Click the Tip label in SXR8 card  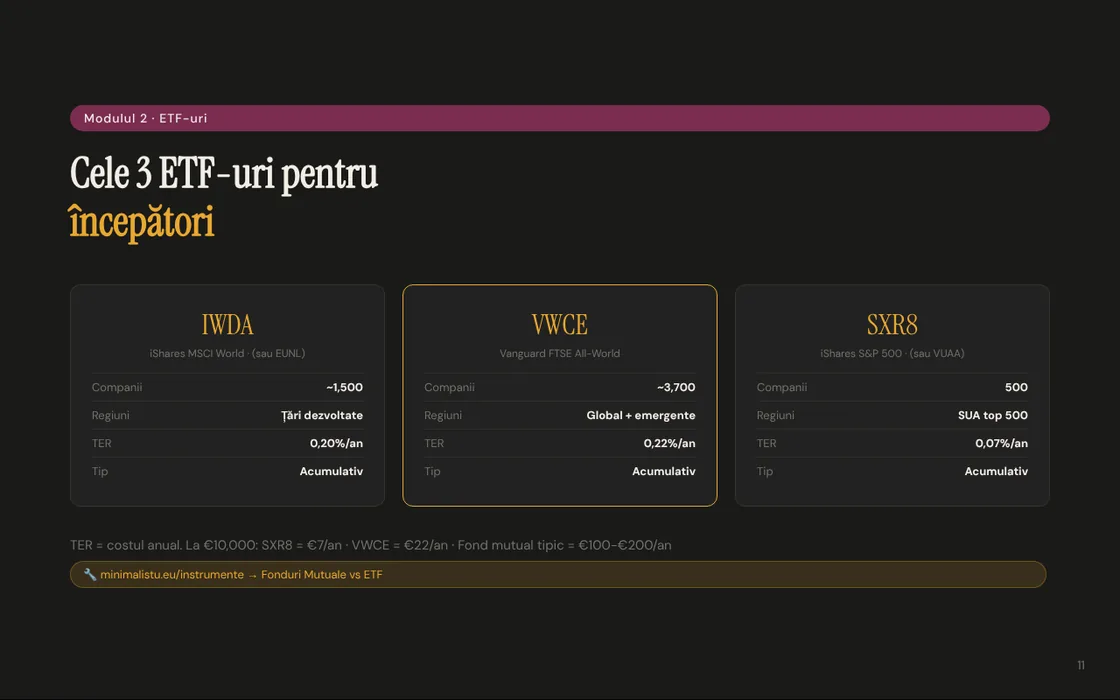(765, 471)
